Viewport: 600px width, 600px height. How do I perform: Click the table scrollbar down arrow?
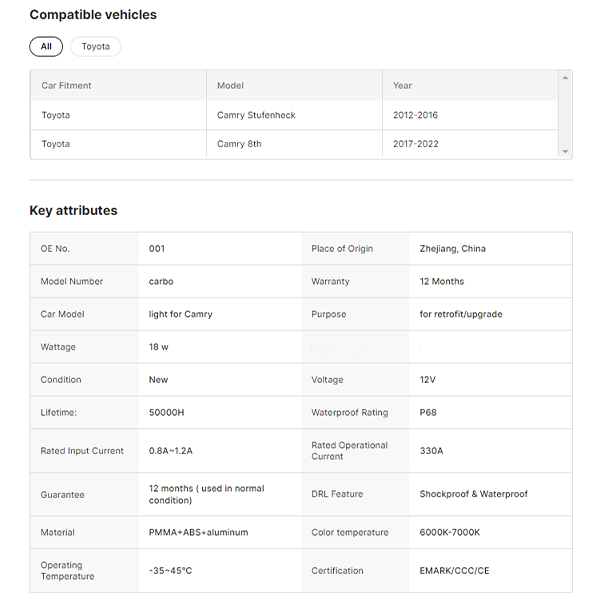[566, 151]
